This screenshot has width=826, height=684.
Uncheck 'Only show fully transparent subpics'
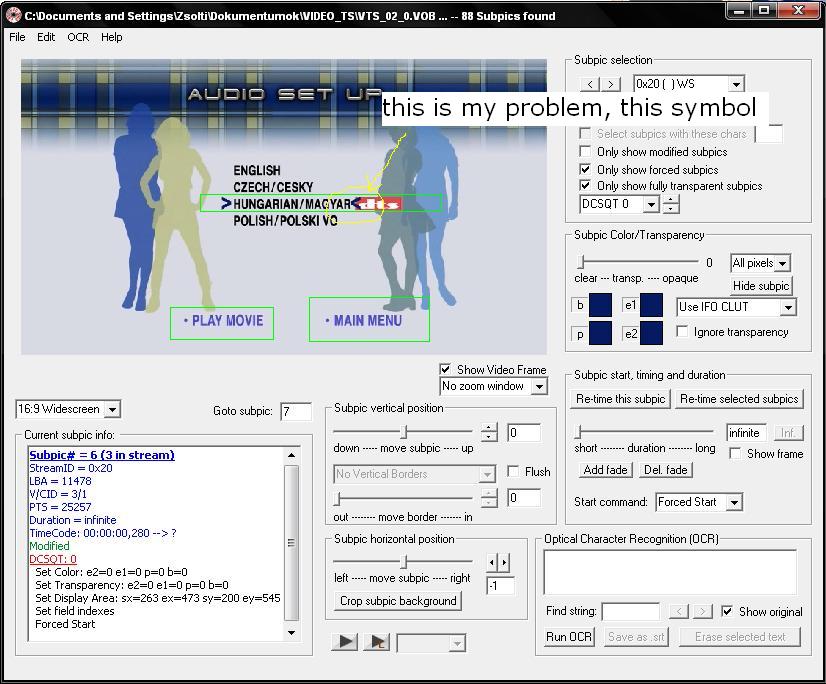[x=585, y=185]
